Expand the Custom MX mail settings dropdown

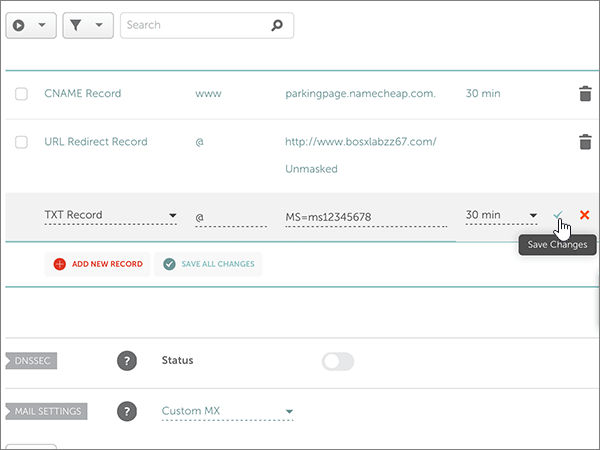pyautogui.click(x=227, y=411)
